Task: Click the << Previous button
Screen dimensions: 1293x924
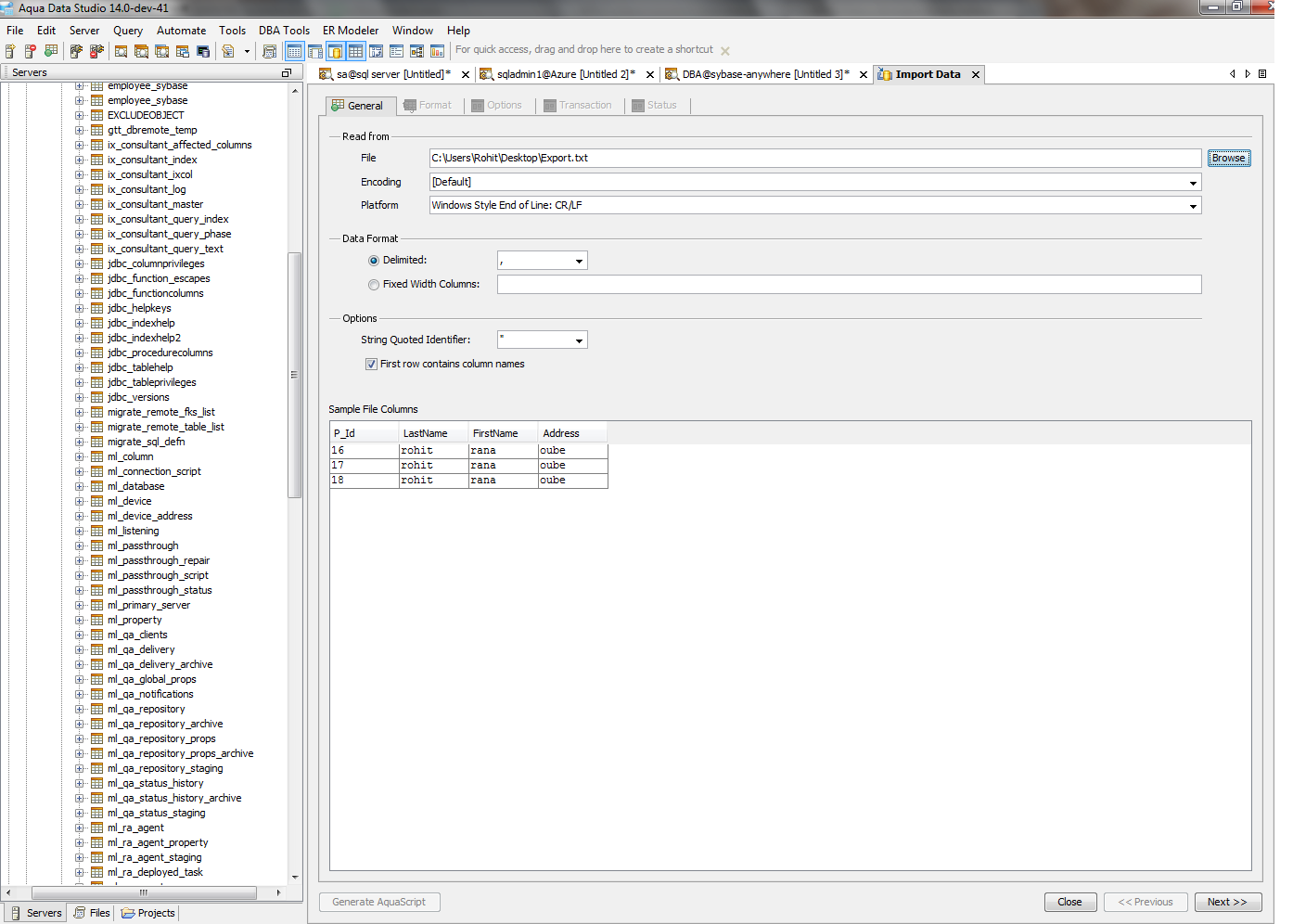Action: coord(1146,902)
